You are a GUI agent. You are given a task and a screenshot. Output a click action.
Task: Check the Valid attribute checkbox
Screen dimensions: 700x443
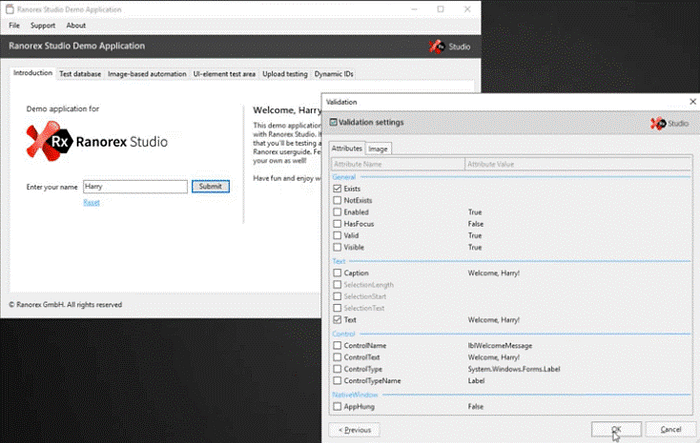(x=337, y=235)
